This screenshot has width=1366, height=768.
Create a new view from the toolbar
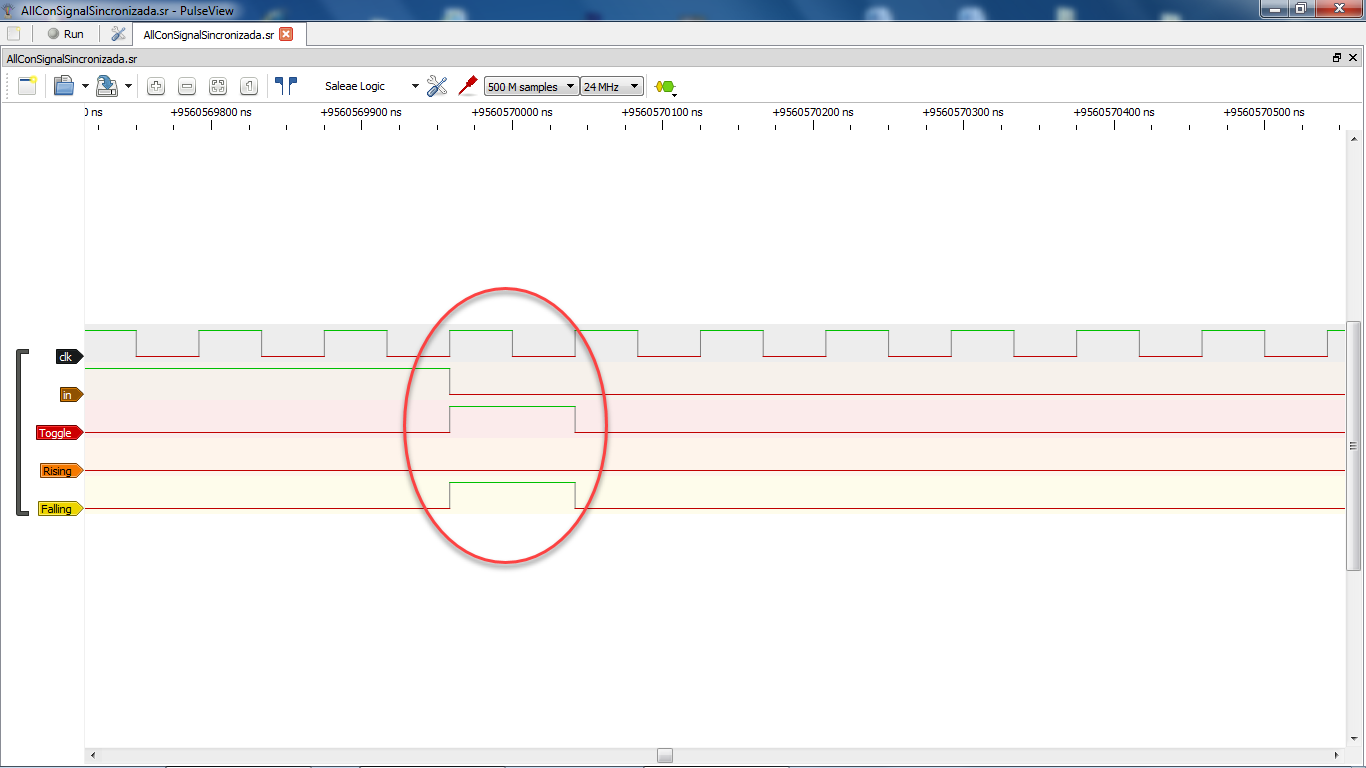point(27,86)
